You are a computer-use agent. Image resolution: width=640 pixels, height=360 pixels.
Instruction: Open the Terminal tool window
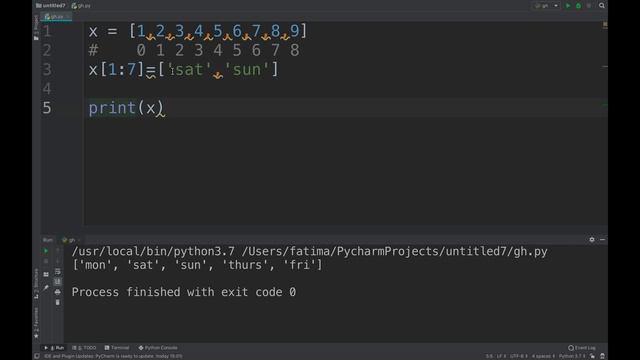pyautogui.click(x=117, y=348)
